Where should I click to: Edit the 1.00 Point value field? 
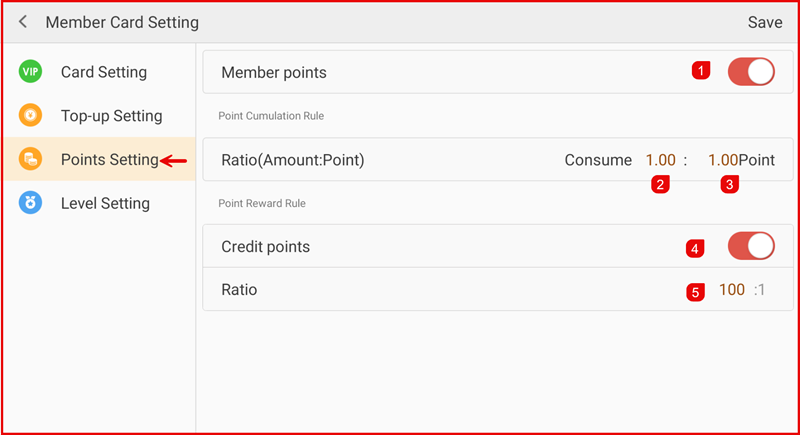click(722, 160)
